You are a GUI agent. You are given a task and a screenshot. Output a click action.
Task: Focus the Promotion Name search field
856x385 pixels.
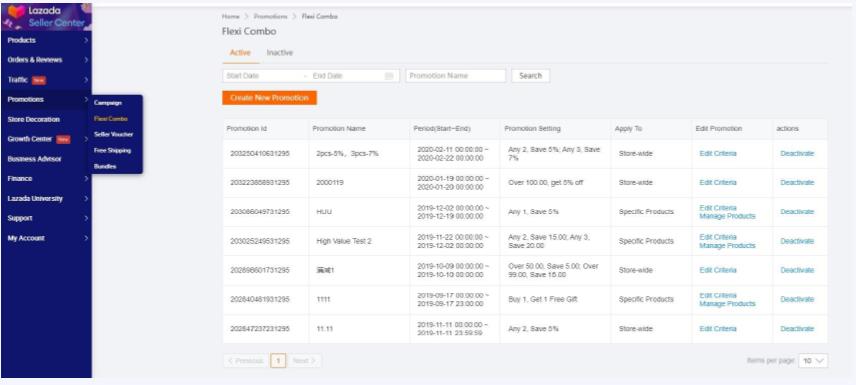456,76
